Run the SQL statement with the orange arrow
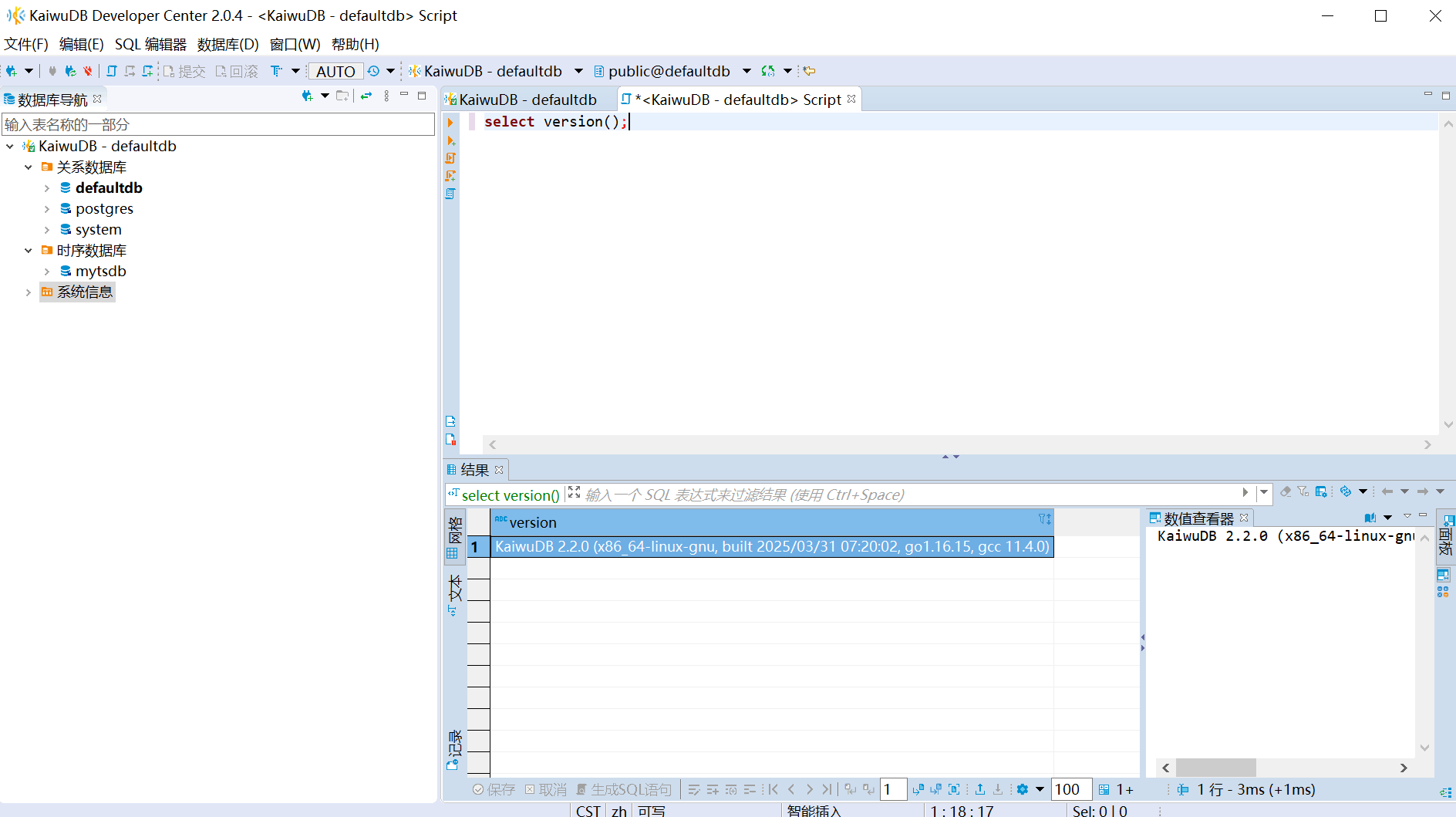The width and height of the screenshot is (1456, 817). [x=451, y=122]
